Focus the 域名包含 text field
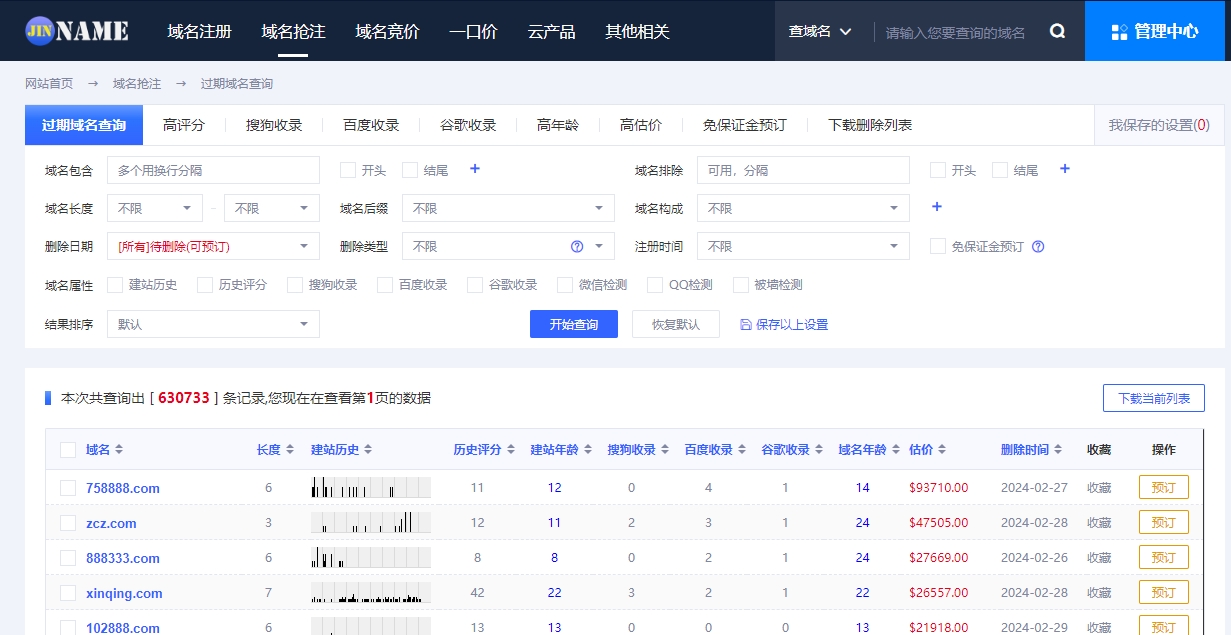This screenshot has width=1231, height=635. point(213,170)
